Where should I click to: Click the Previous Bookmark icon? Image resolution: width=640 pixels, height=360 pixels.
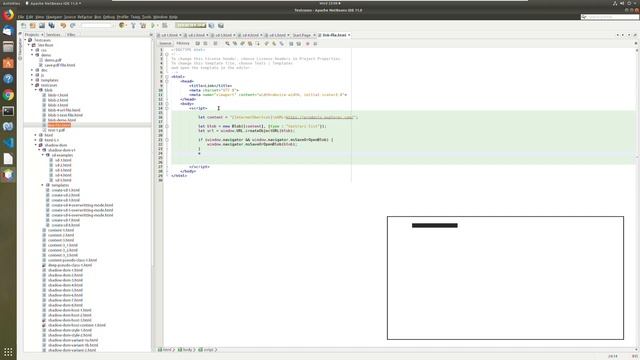point(267,43)
